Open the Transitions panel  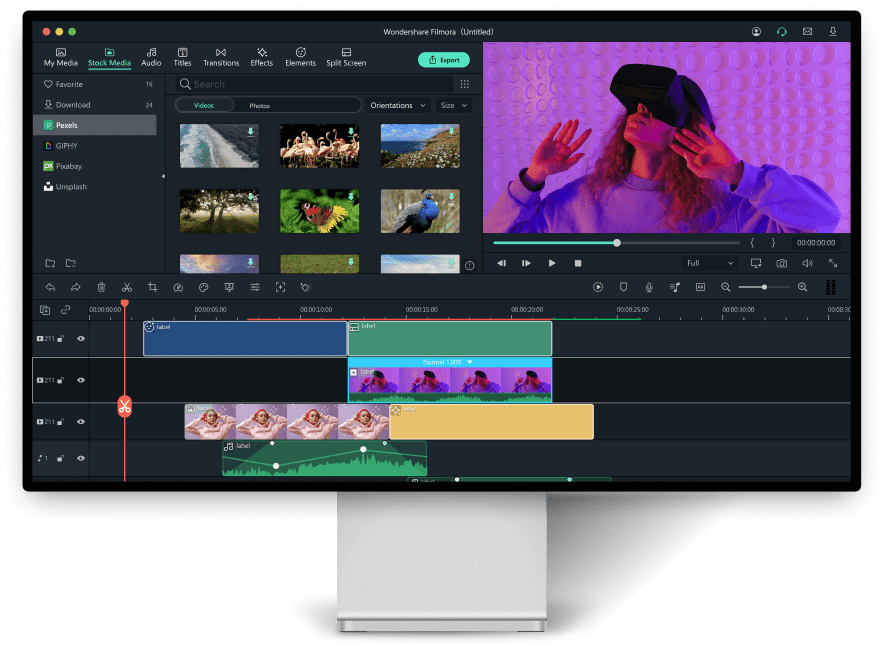tap(221, 56)
